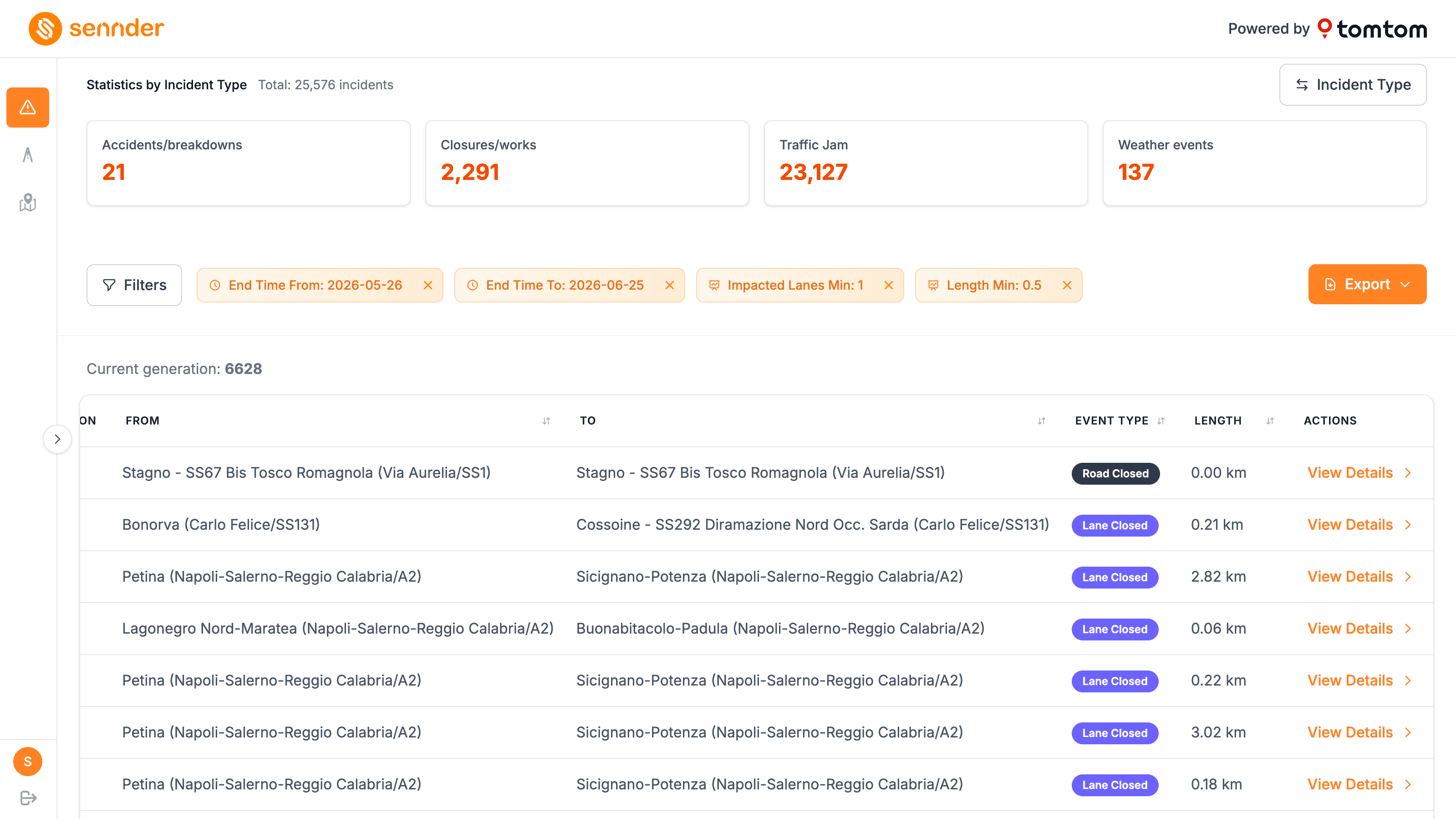The image size is (1456, 819).
Task: Click End Time To: 2026-06-25 chip label
Action: [x=565, y=285]
